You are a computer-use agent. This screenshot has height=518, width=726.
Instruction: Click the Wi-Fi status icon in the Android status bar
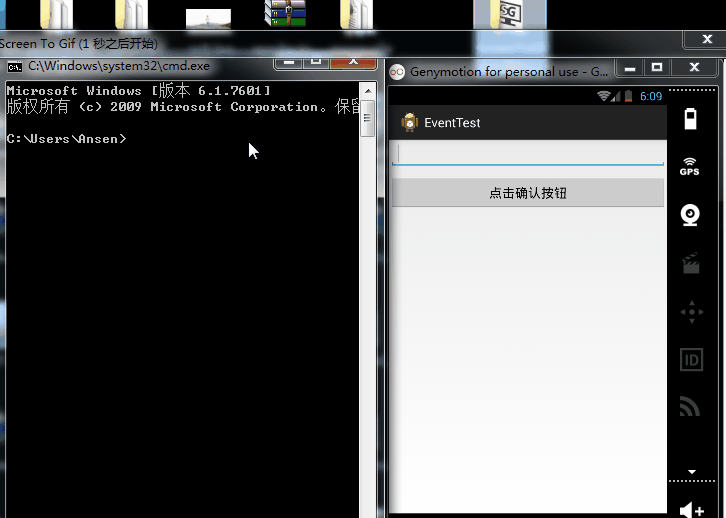tap(603, 96)
